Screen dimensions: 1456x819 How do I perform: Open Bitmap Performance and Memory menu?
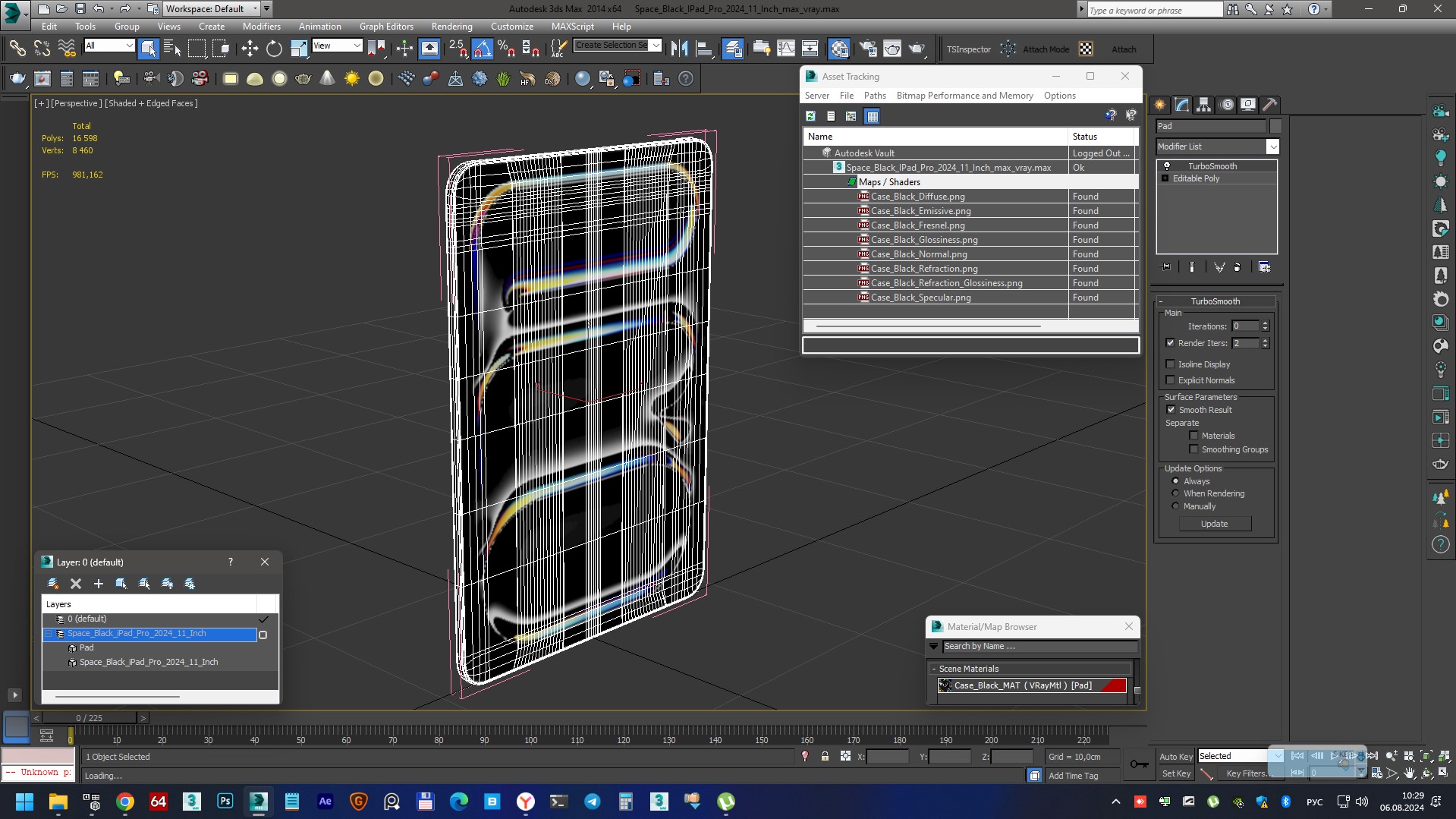tap(964, 96)
